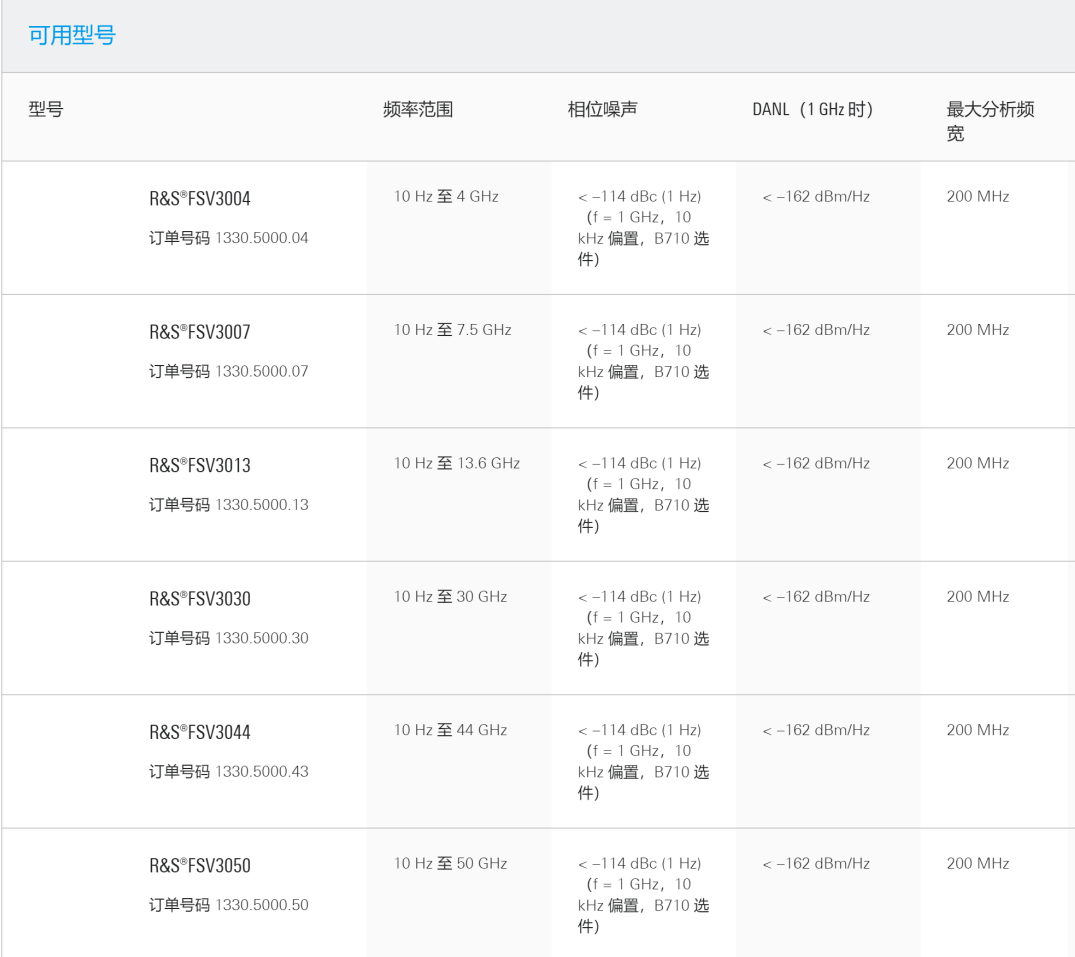The width and height of the screenshot is (1075, 957).
Task: Click frequency range 10 Hz 至 7.5 GHz
Action: [452, 330]
